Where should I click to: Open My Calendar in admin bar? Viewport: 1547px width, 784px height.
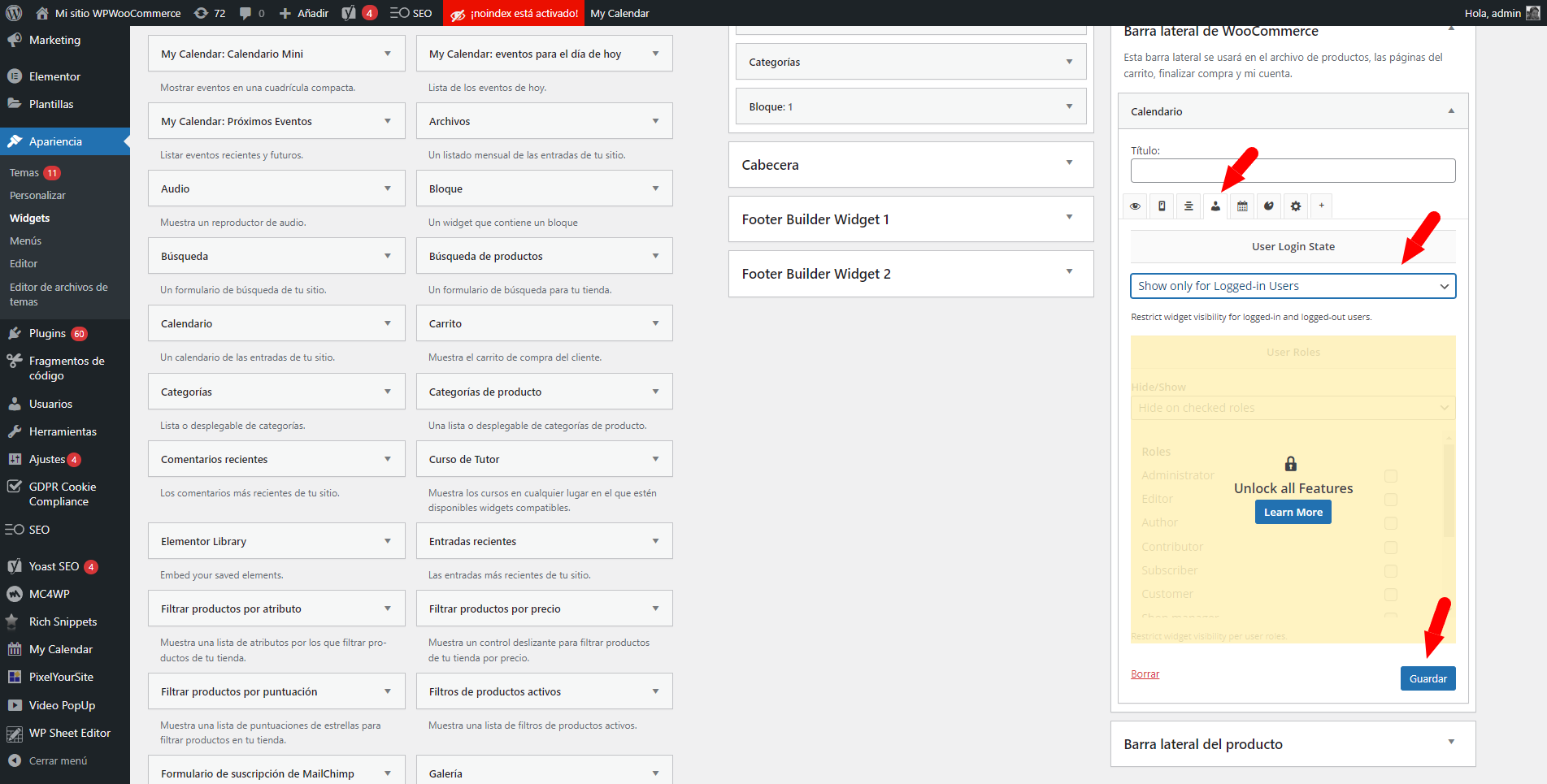619,13
